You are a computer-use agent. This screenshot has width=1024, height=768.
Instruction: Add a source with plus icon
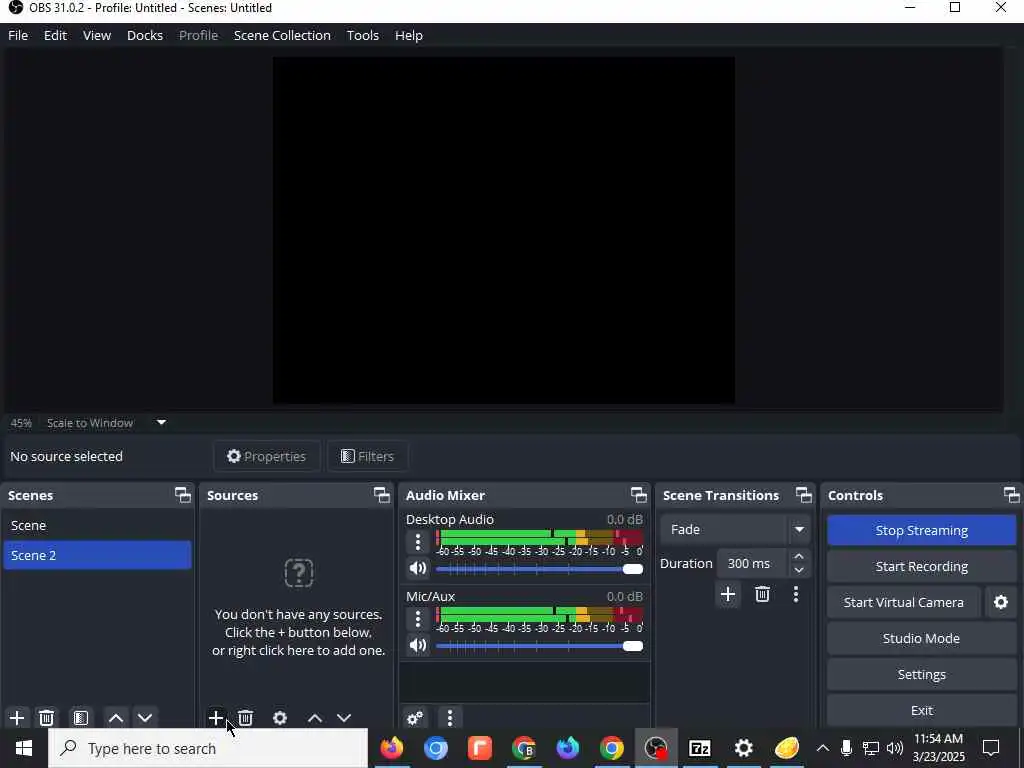coord(216,718)
